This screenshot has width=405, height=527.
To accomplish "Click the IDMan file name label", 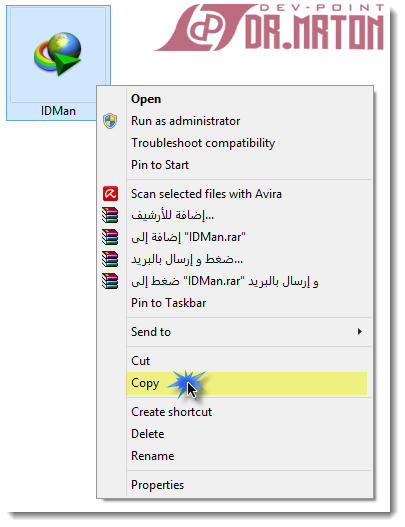I will coord(58,111).
